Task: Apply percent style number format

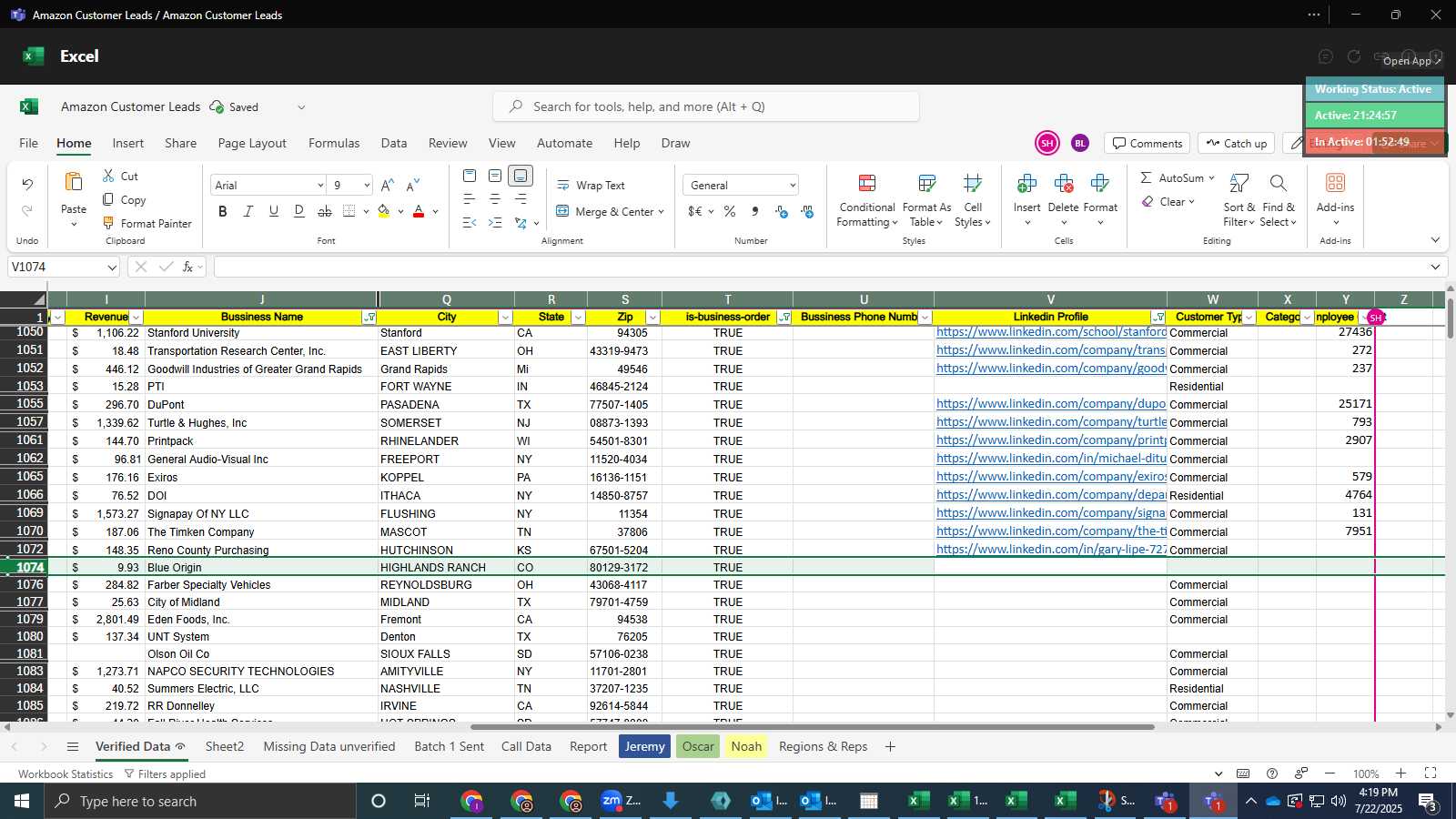Action: click(x=730, y=211)
